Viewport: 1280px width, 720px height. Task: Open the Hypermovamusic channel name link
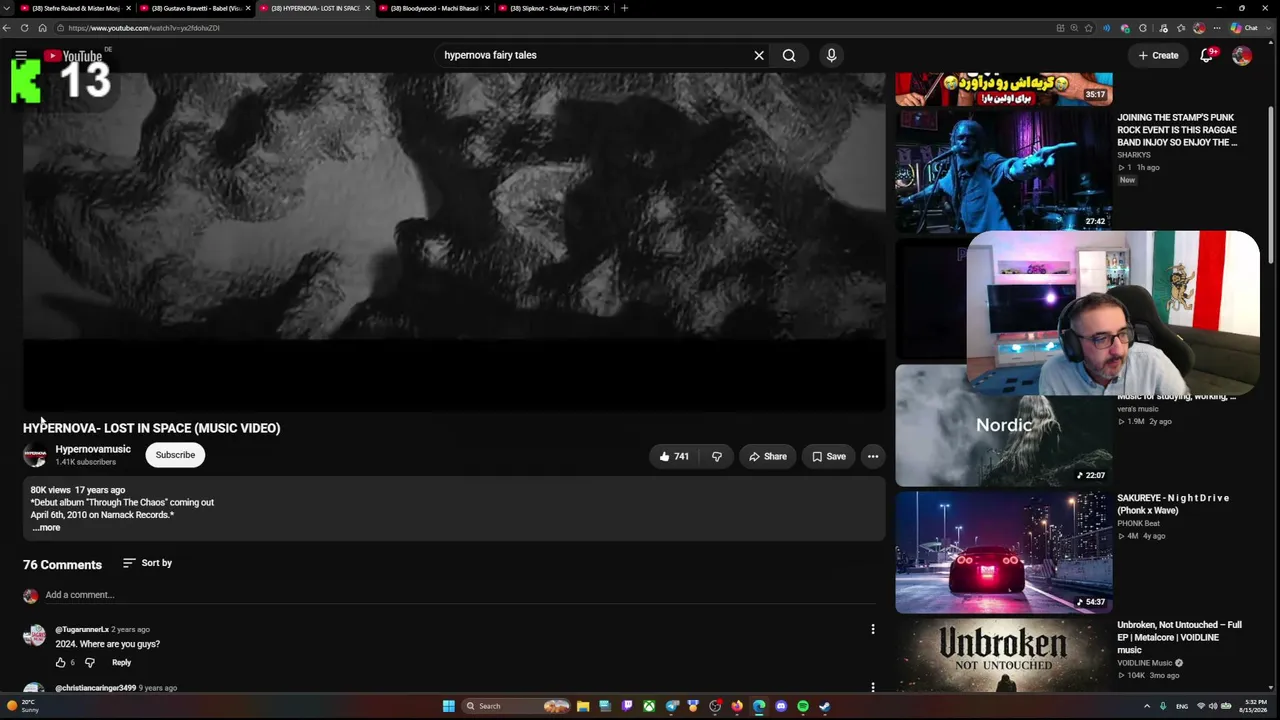point(93,449)
